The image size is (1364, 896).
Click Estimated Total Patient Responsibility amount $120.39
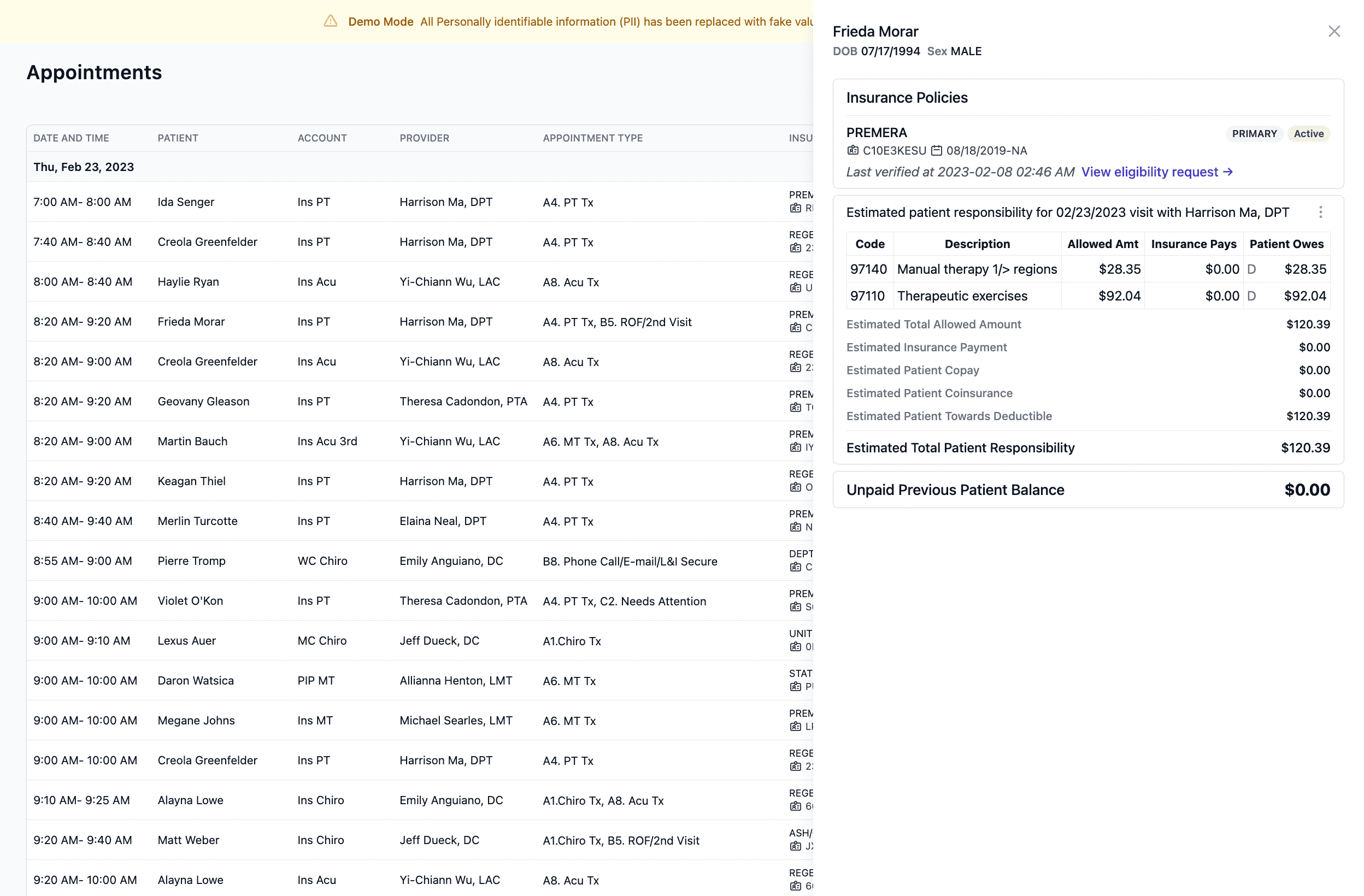coord(1305,448)
